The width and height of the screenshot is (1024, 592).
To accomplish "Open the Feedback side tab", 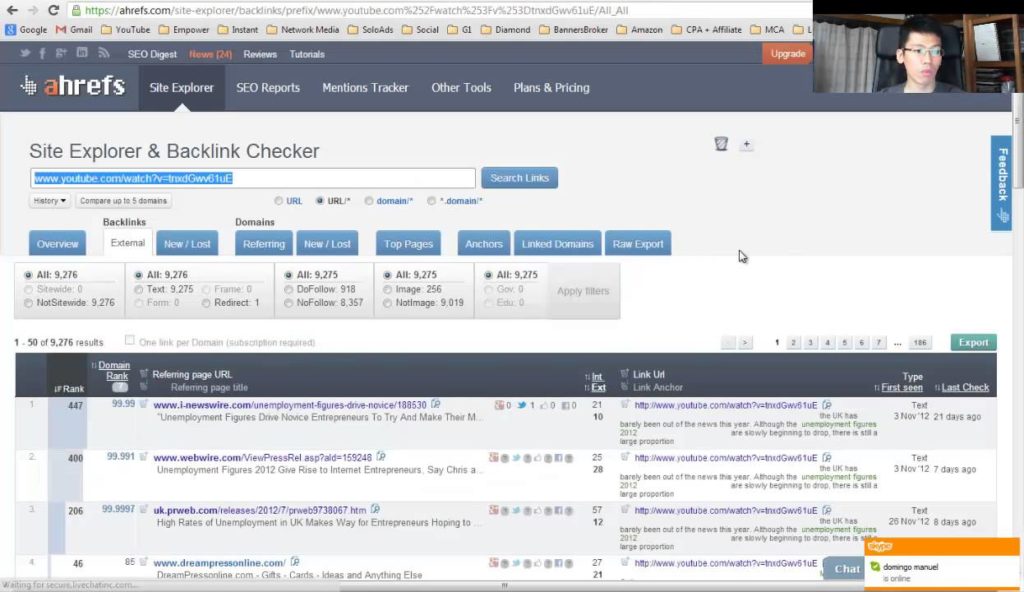I will click(1002, 183).
